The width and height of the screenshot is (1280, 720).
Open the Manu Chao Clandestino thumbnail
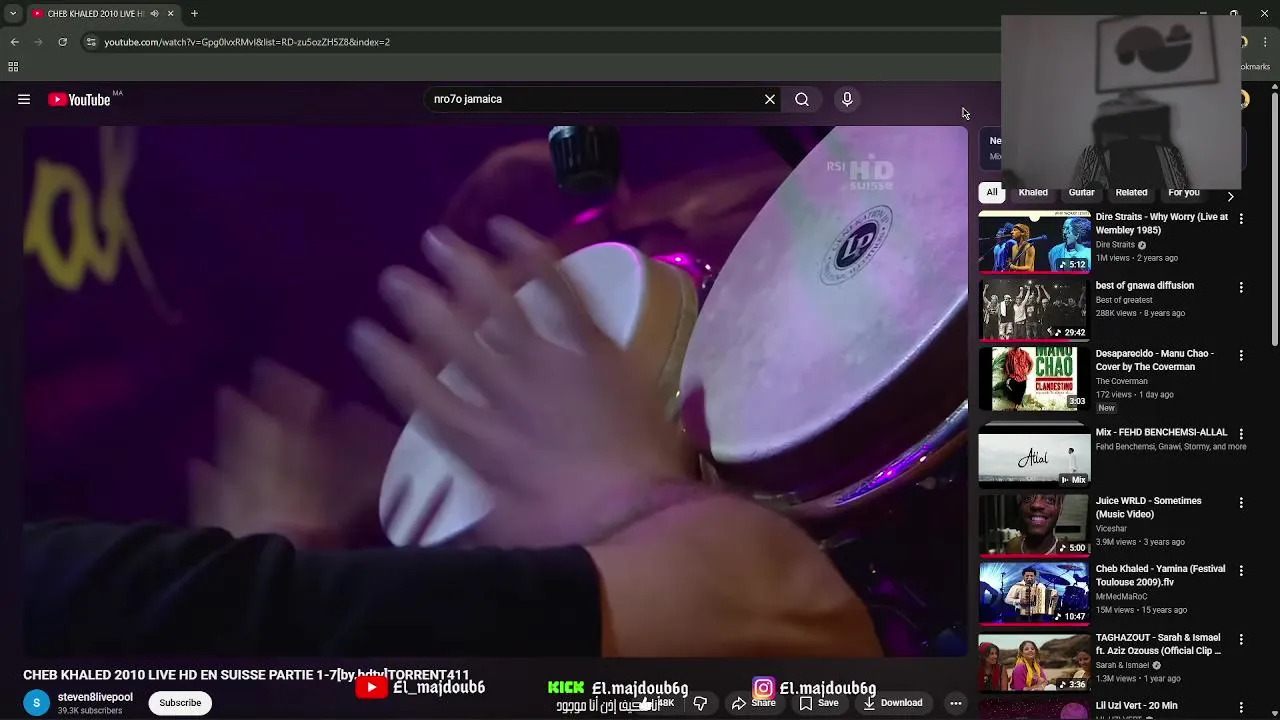pyautogui.click(x=1034, y=378)
